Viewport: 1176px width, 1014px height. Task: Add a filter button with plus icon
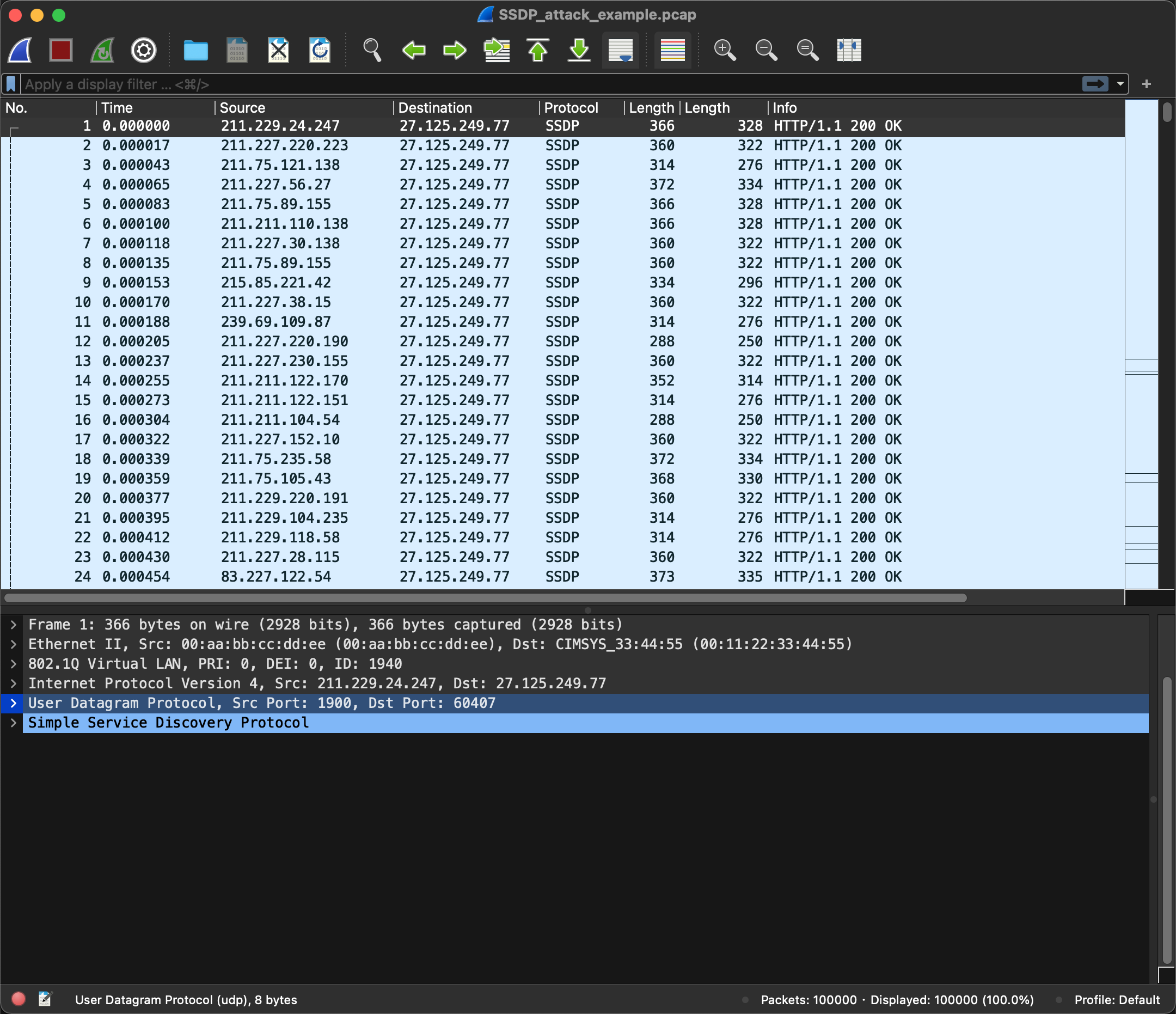click(x=1146, y=84)
